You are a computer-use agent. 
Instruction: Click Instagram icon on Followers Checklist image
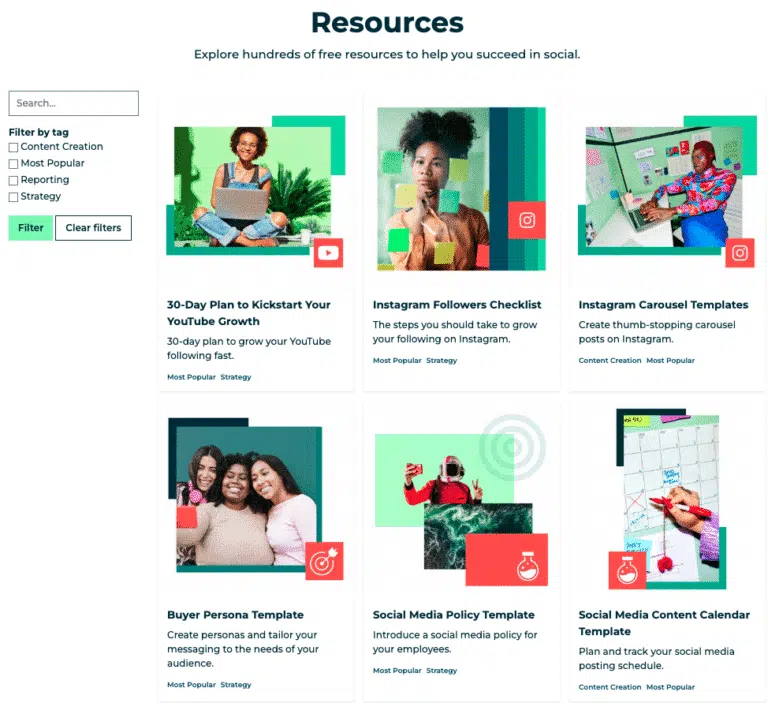527,220
